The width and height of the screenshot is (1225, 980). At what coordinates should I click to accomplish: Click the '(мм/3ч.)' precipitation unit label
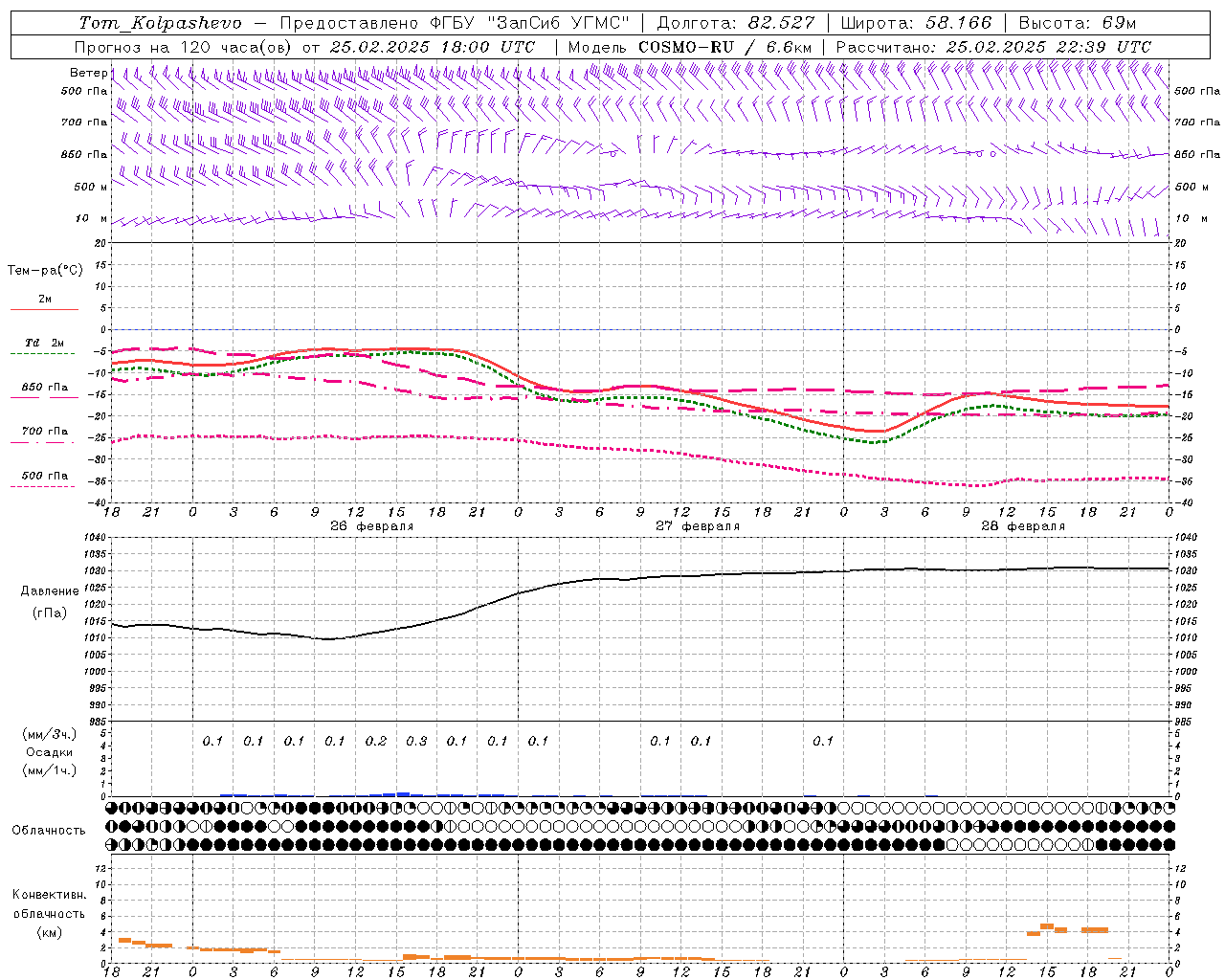click(x=50, y=734)
